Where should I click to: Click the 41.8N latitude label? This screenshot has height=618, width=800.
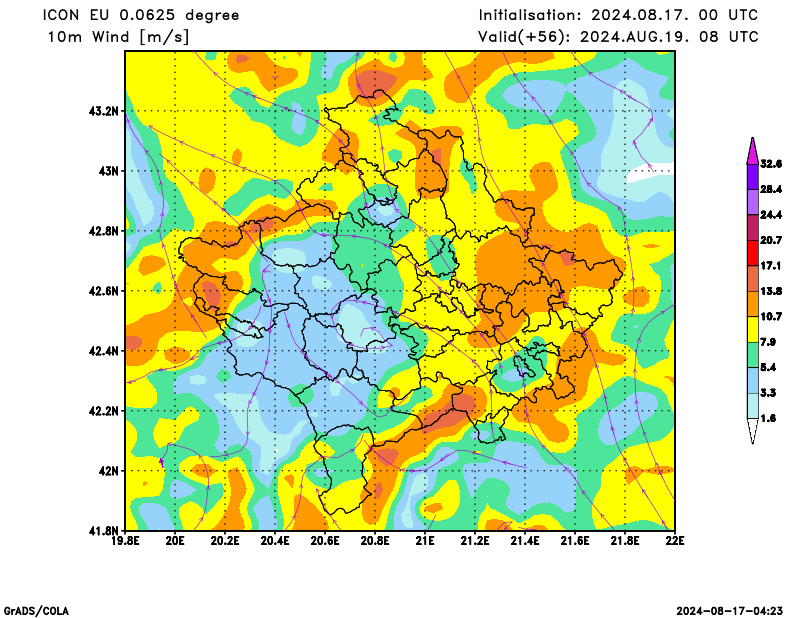click(104, 531)
